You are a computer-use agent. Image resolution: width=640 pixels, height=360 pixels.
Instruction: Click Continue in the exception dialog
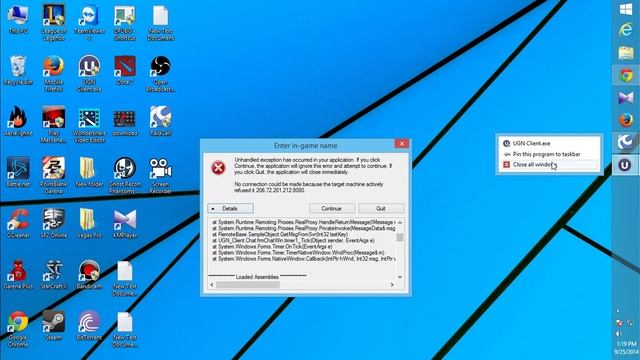click(x=331, y=208)
